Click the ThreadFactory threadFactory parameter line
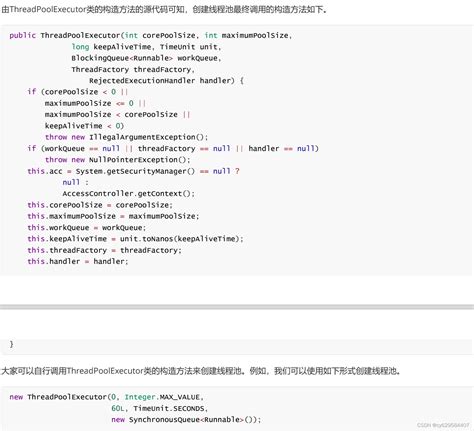Viewport: 474px width, 431px height. point(133,69)
